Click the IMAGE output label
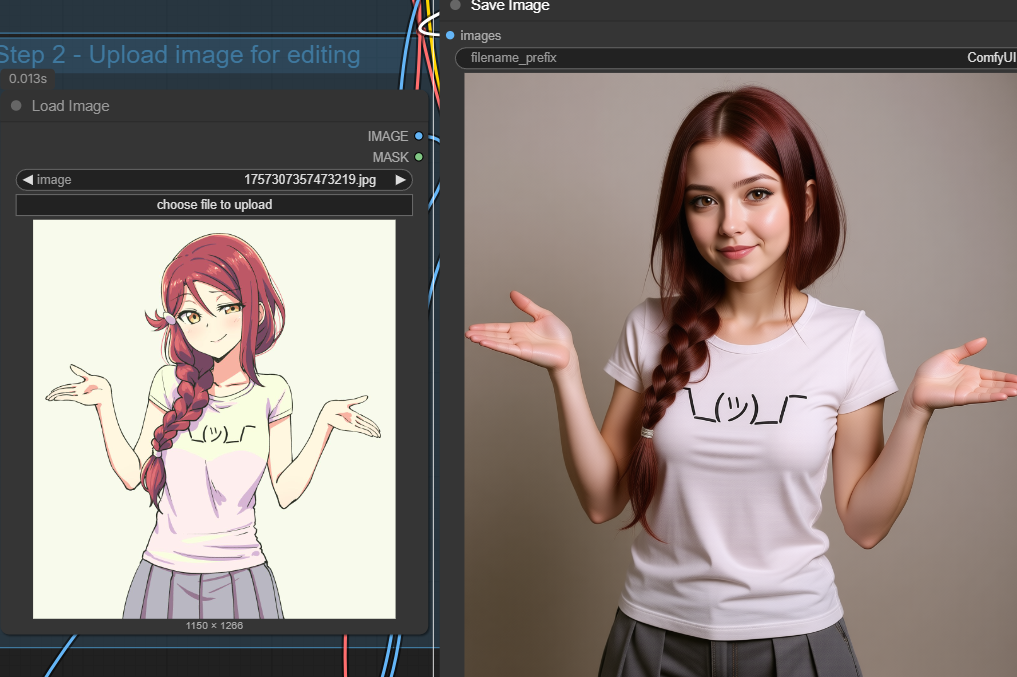The image size is (1017, 677). point(388,136)
